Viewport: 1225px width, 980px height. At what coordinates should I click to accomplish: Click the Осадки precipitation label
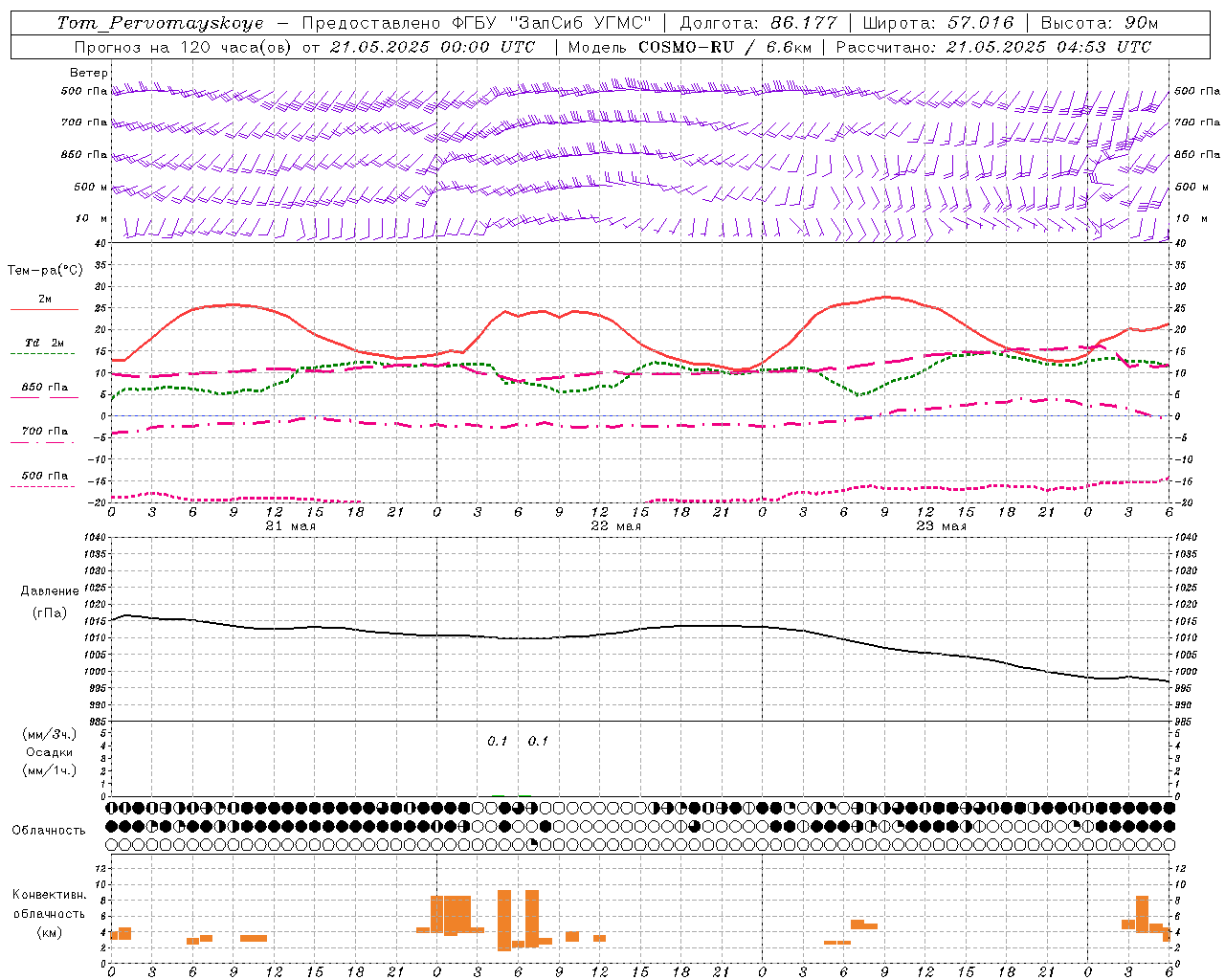point(50,752)
